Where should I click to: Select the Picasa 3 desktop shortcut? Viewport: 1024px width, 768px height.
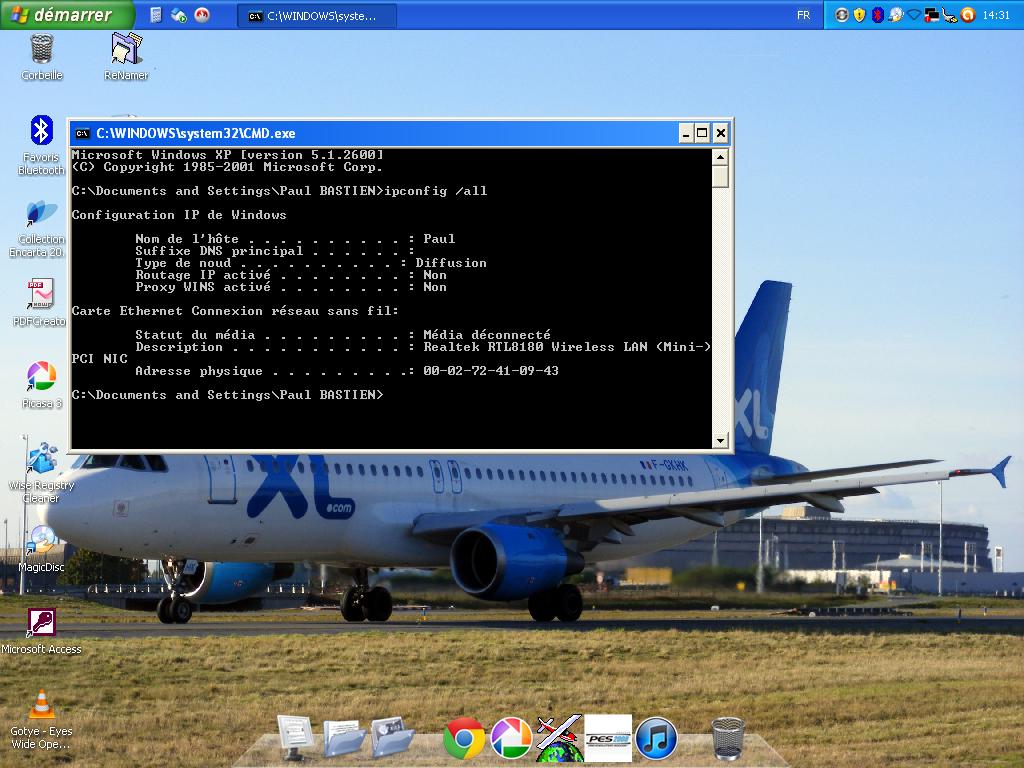tap(42, 385)
